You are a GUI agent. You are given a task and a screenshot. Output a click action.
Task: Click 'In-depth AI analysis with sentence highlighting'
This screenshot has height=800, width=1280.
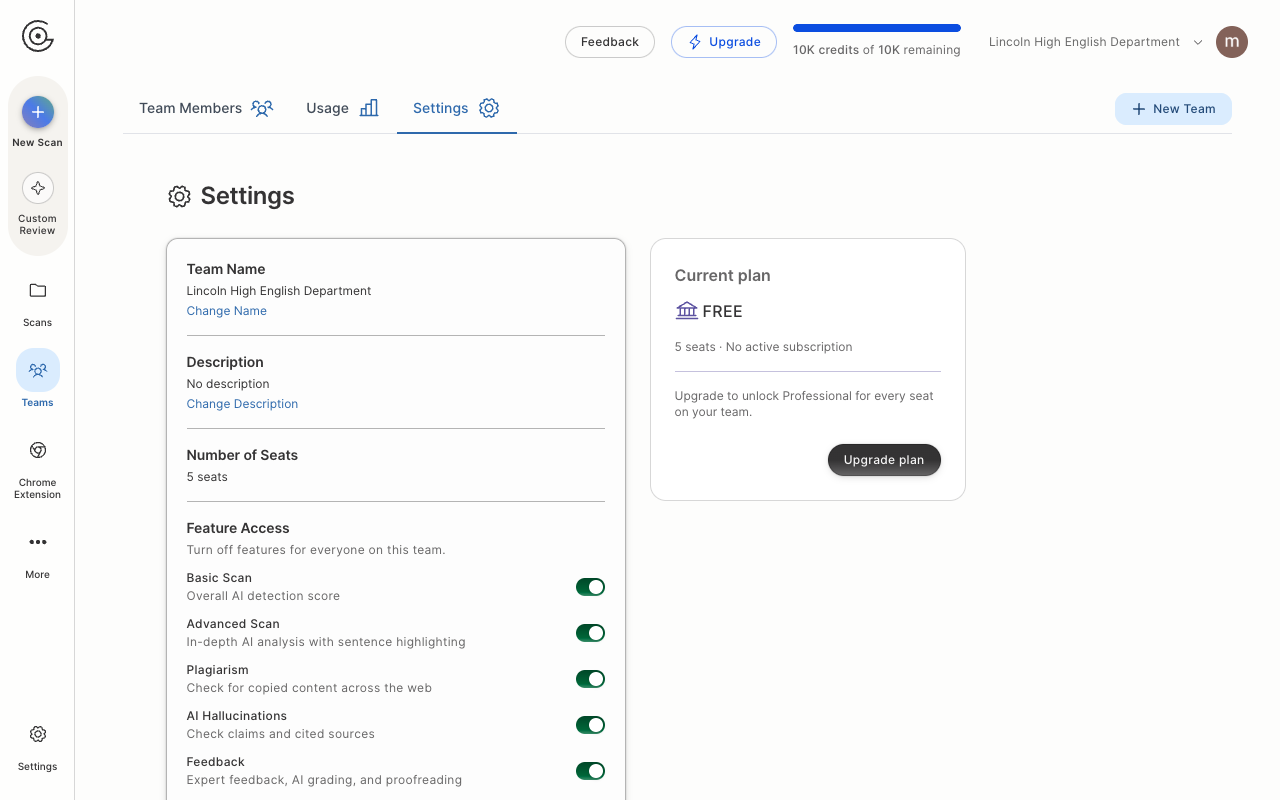coord(326,642)
